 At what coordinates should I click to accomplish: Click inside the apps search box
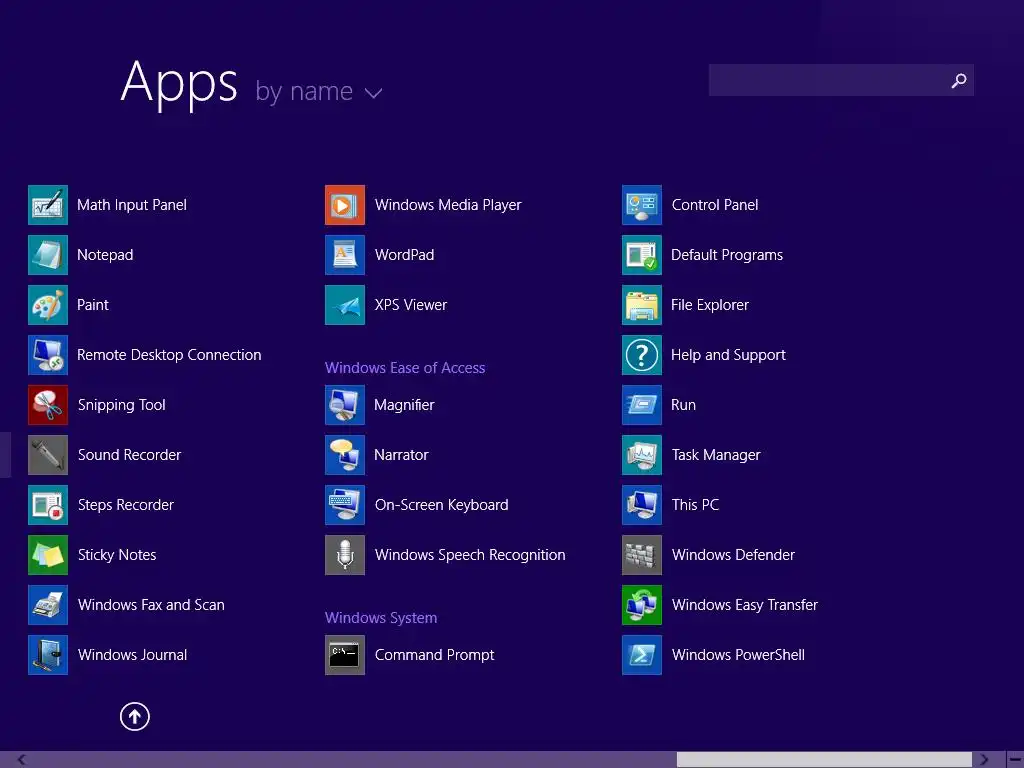[x=841, y=80]
